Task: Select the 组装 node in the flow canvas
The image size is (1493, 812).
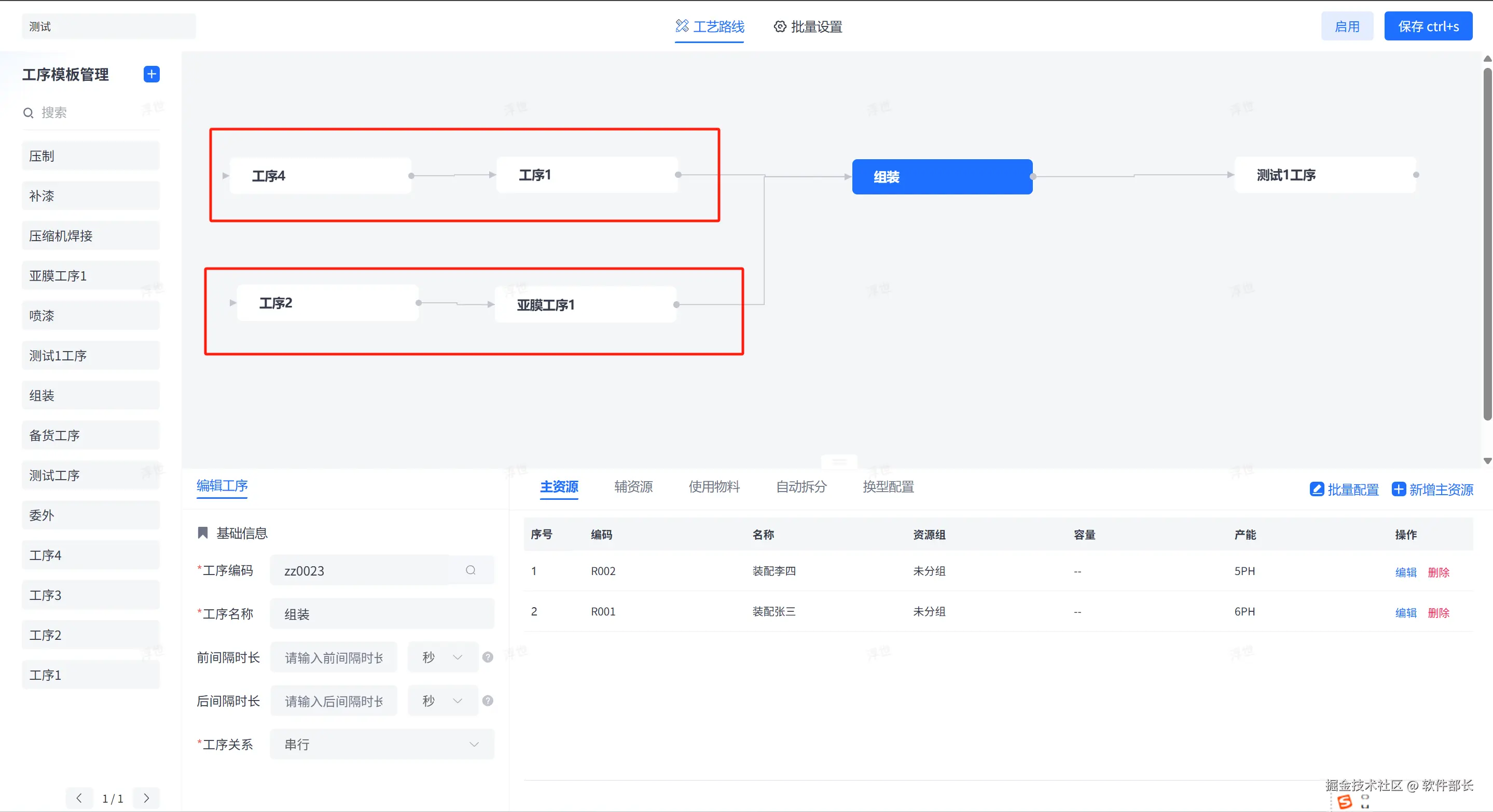Action: pyautogui.click(x=942, y=177)
